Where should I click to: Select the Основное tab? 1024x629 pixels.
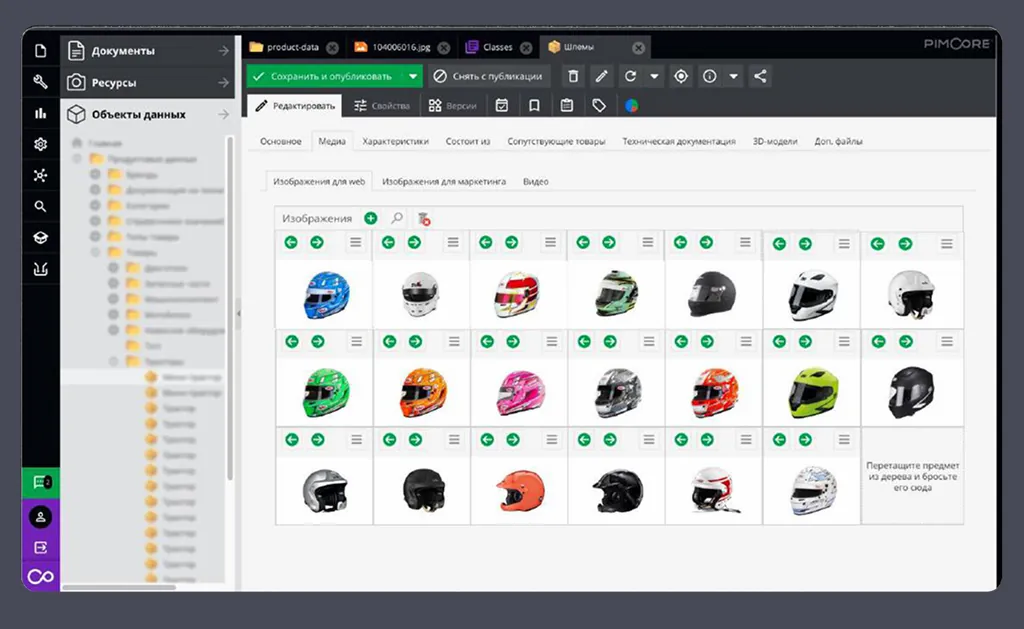pyautogui.click(x=281, y=141)
